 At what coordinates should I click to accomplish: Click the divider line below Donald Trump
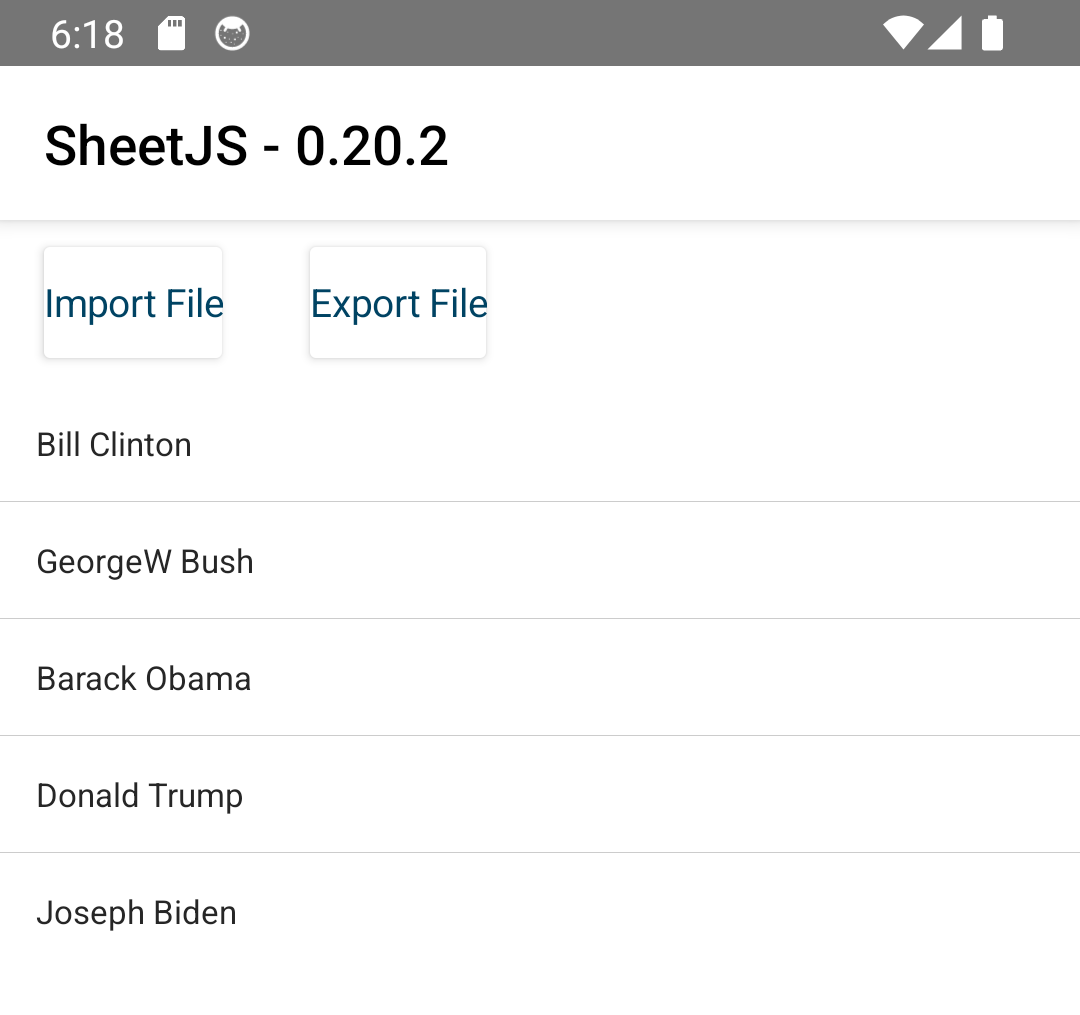(540, 853)
